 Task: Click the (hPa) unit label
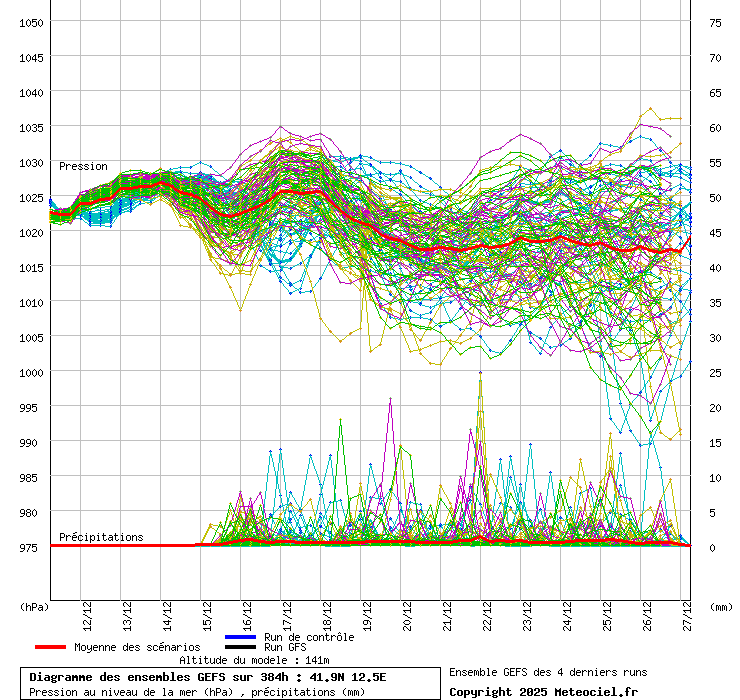pyautogui.click(x=34, y=606)
